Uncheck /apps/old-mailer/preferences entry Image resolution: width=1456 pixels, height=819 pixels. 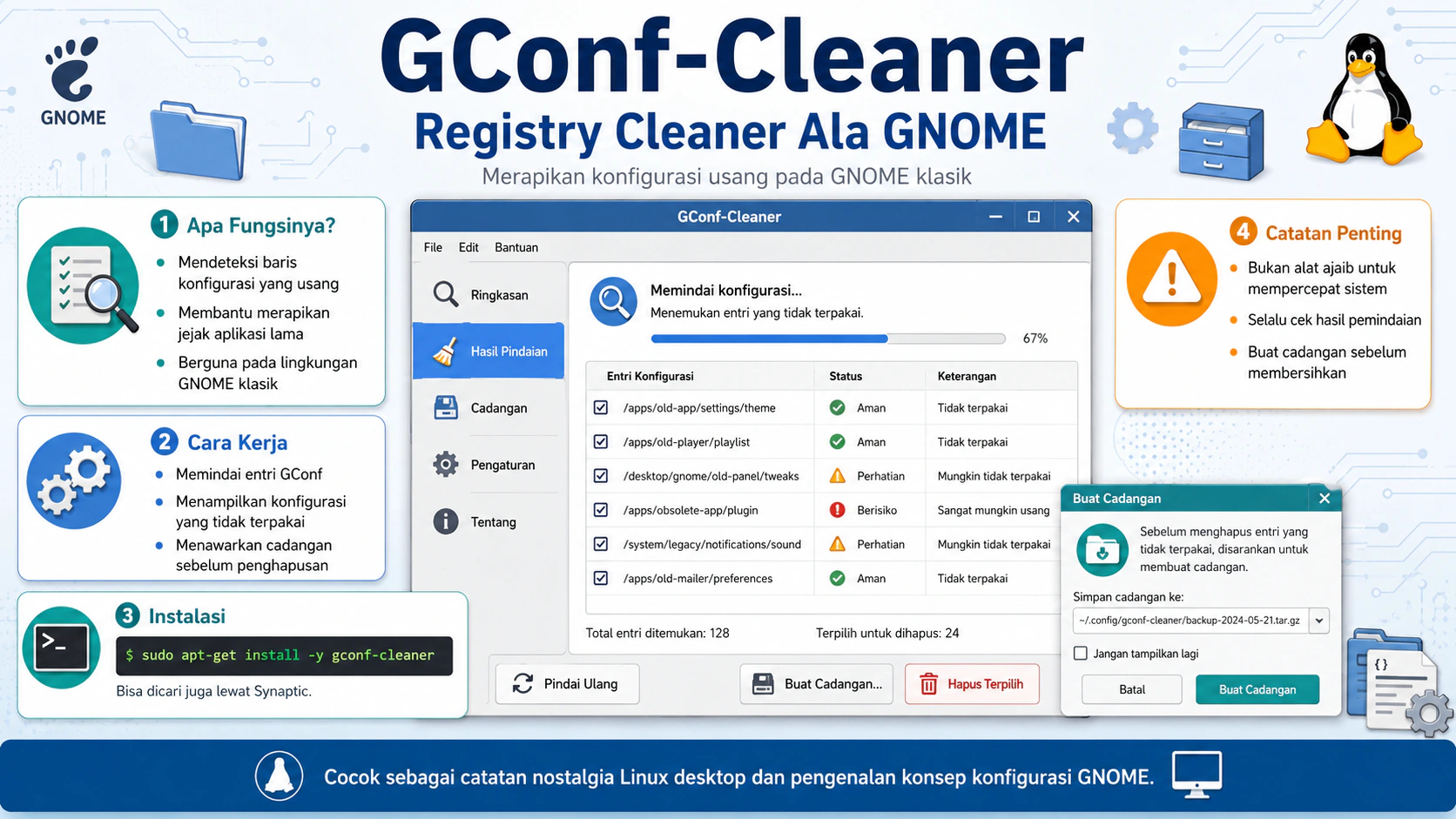pyautogui.click(x=601, y=578)
